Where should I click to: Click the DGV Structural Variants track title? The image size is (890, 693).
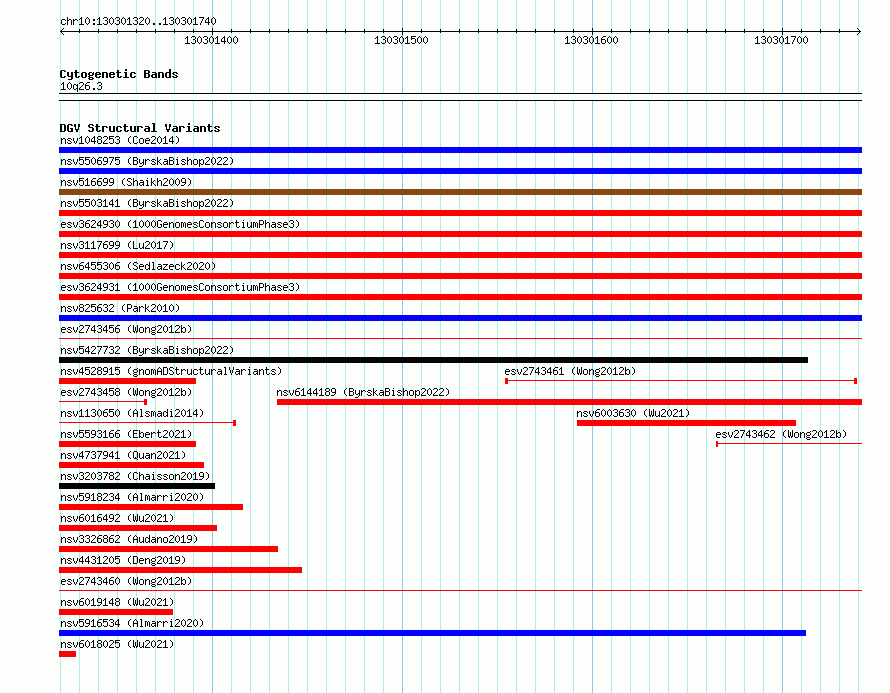click(140, 128)
